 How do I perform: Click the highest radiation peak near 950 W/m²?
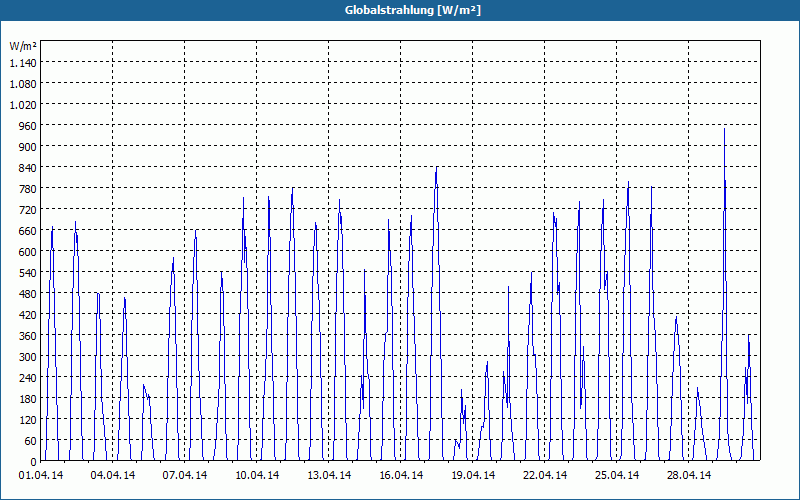pos(724,129)
